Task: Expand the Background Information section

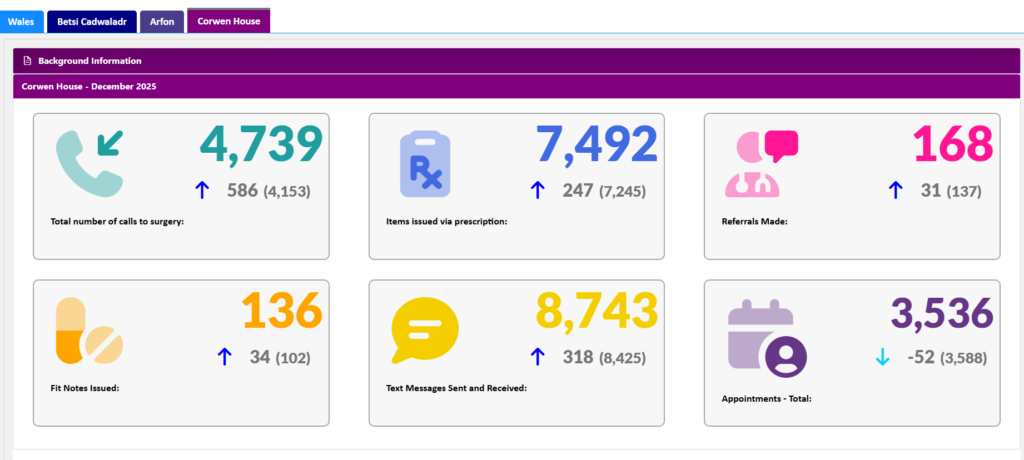Action: pyautogui.click(x=89, y=61)
